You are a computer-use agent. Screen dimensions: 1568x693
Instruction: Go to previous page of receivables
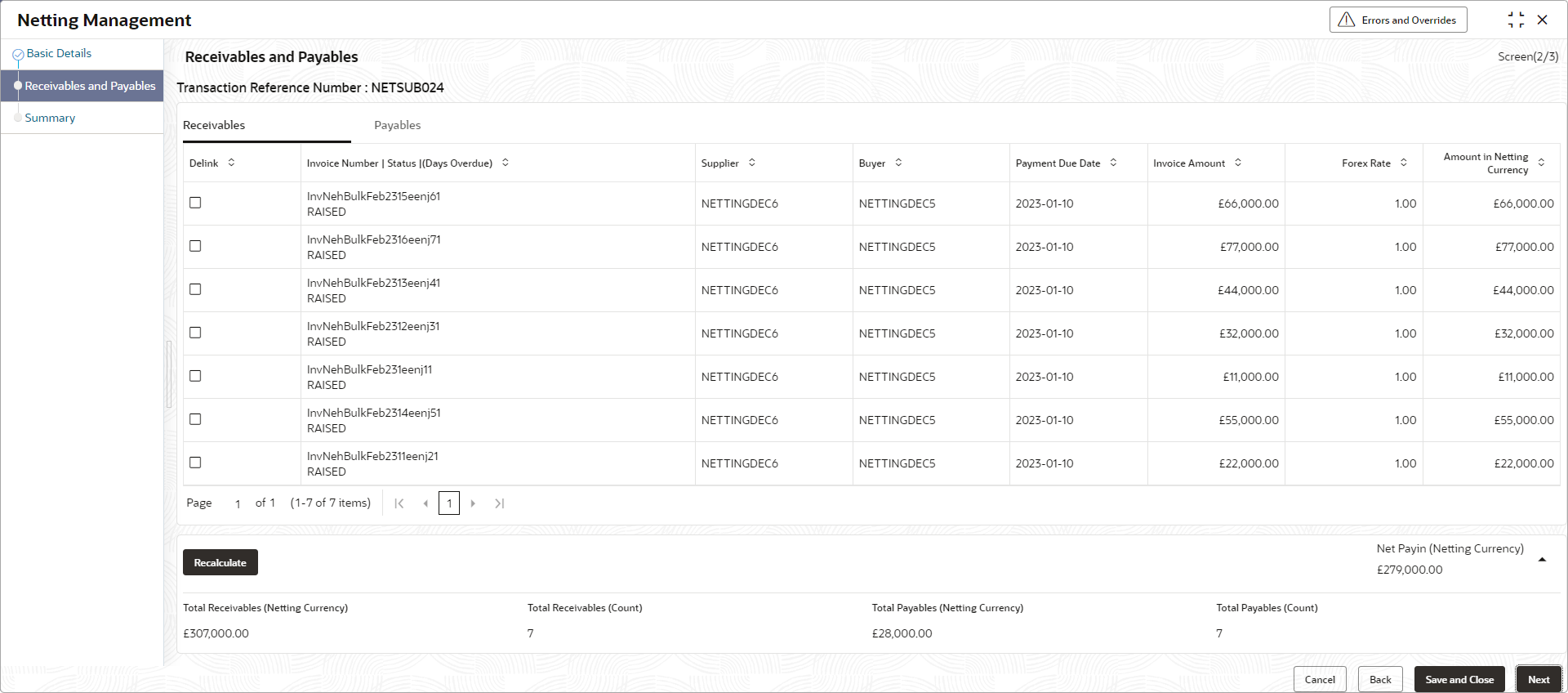[x=425, y=503]
